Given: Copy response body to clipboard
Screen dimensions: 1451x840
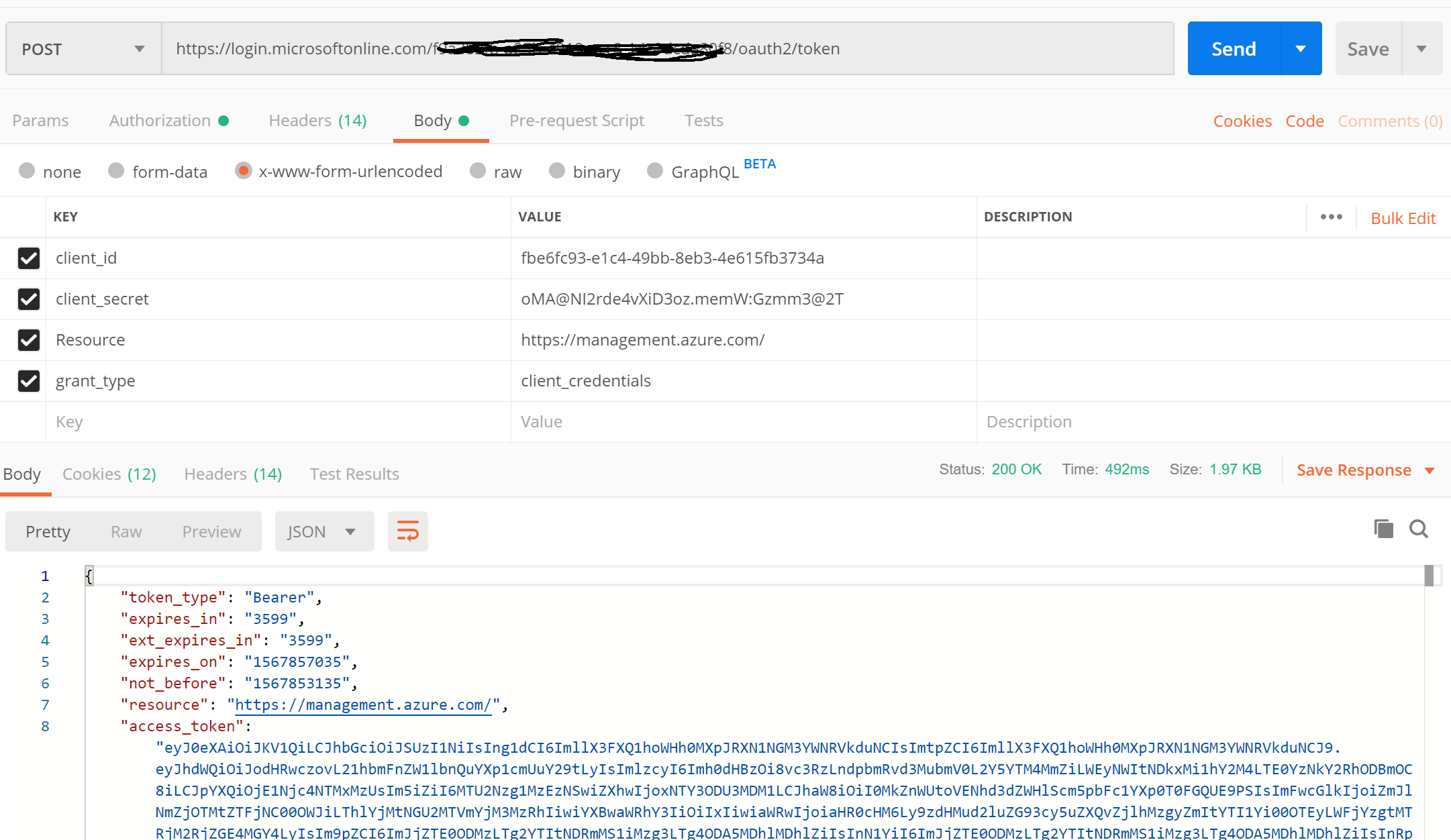Looking at the screenshot, I should [x=1383, y=529].
